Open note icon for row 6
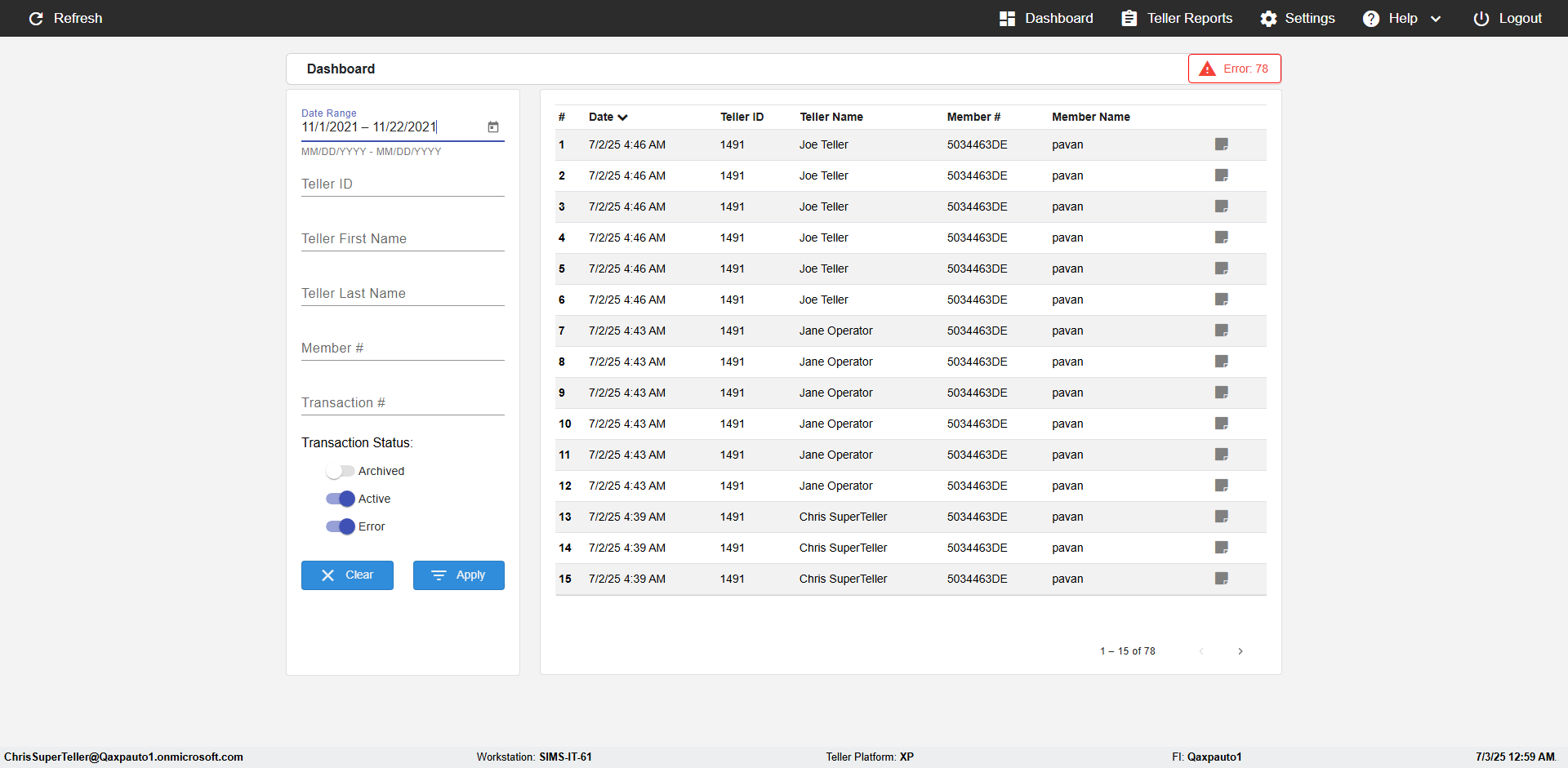The image size is (1568, 768). 1222,300
